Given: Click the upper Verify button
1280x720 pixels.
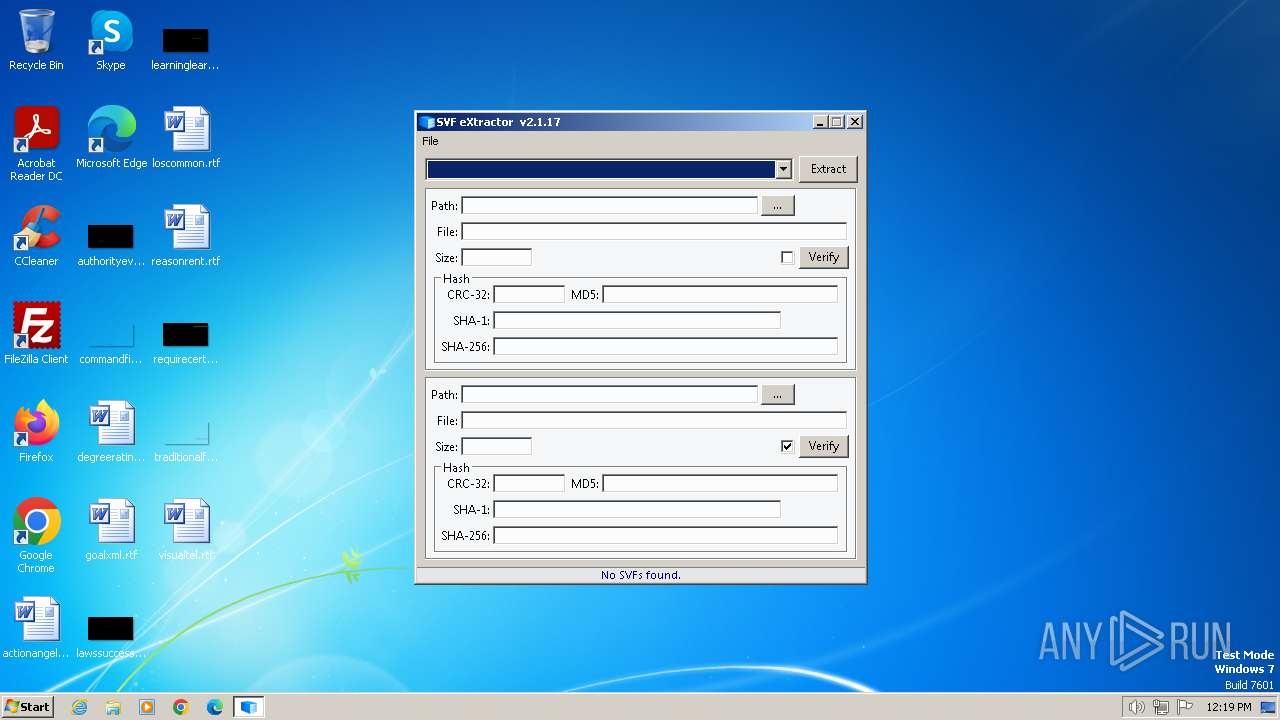Looking at the screenshot, I should pyautogui.click(x=824, y=257).
